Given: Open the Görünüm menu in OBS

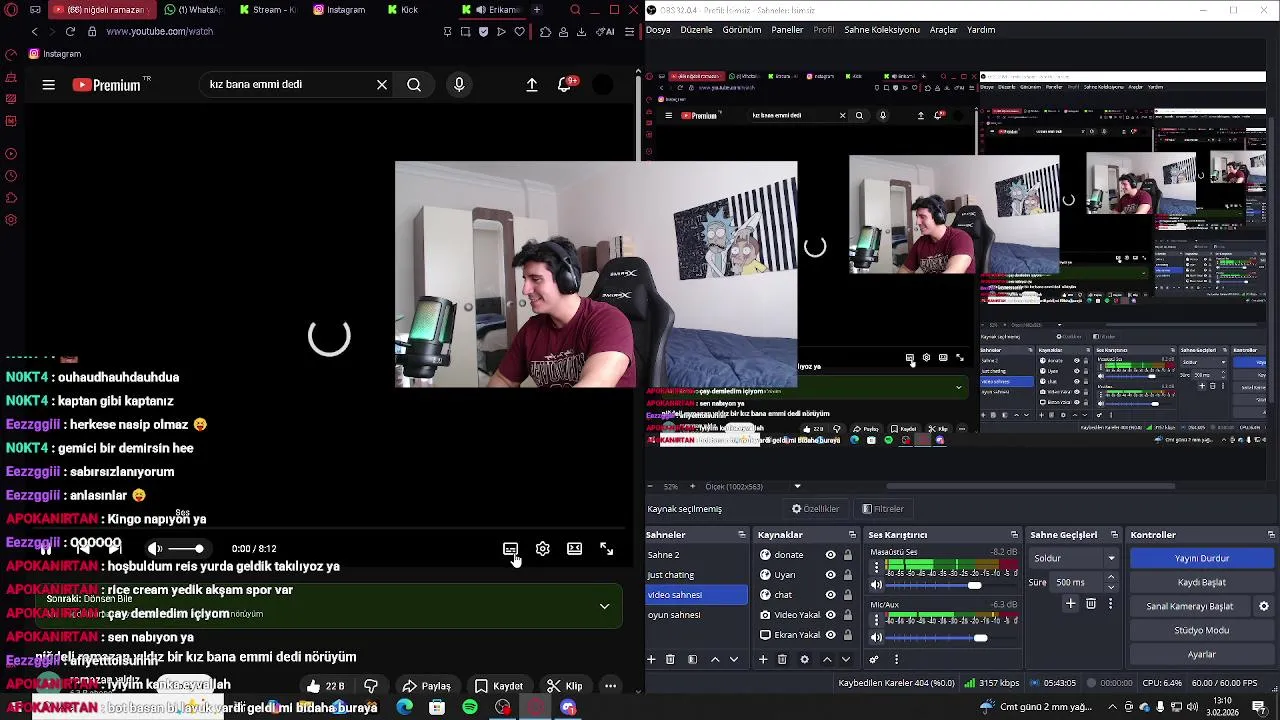Looking at the screenshot, I should pos(742,30).
